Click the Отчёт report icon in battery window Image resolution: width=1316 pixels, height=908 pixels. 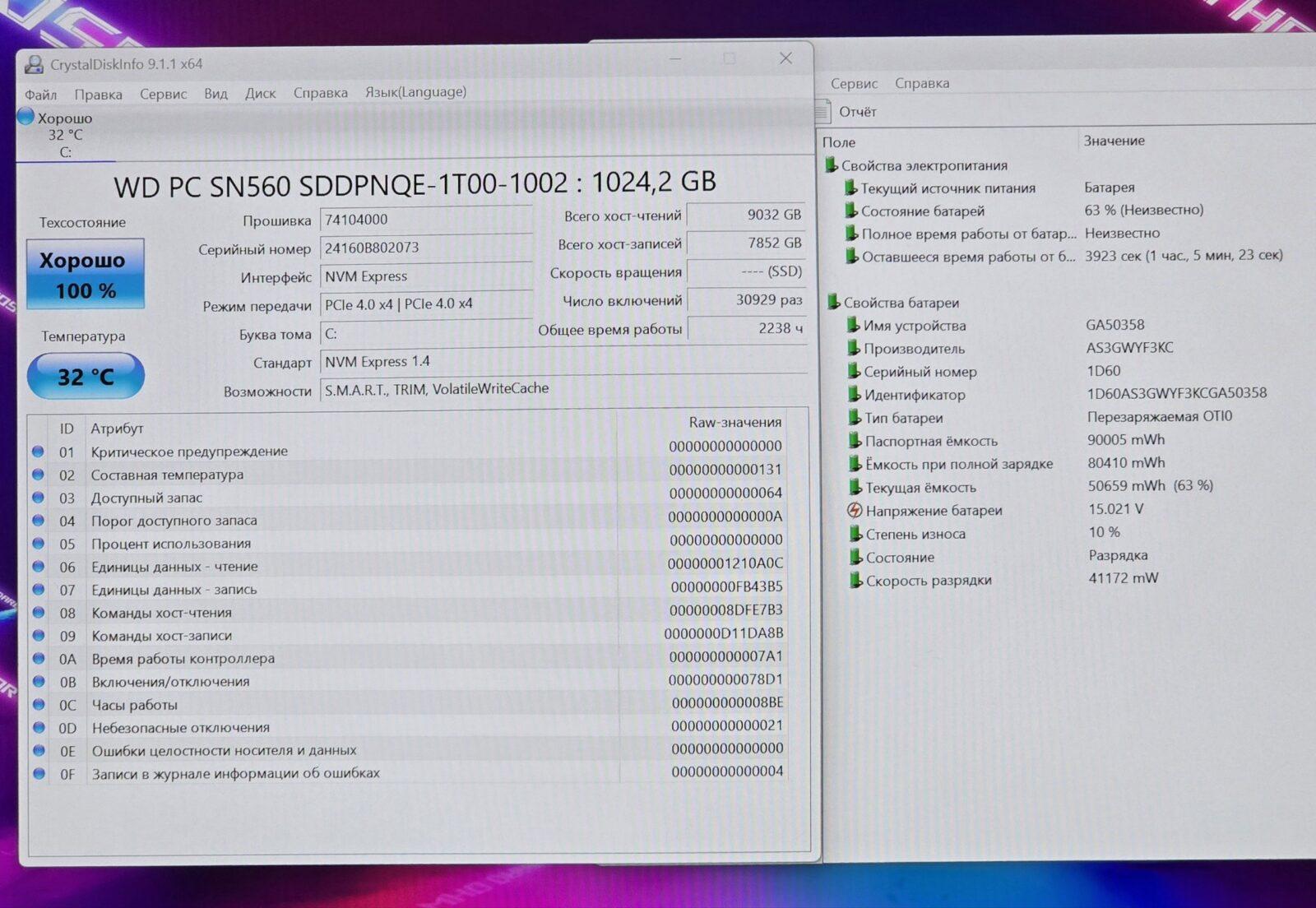coord(823,111)
